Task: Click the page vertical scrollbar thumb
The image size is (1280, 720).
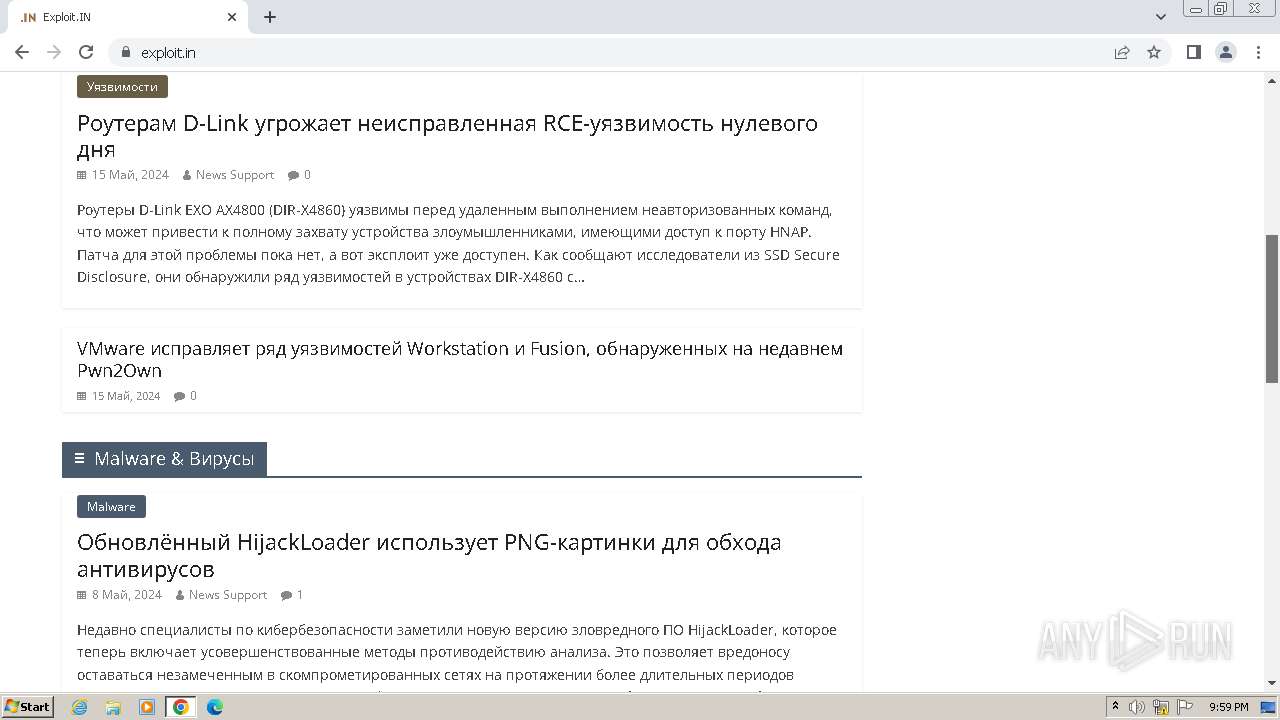Action: (x=1272, y=308)
